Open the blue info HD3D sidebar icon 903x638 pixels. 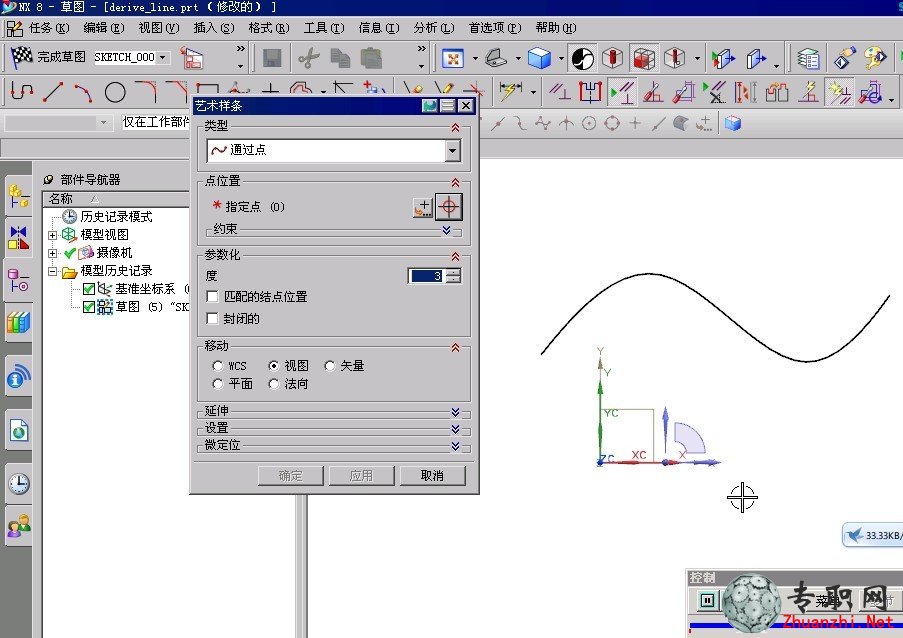(x=18, y=377)
